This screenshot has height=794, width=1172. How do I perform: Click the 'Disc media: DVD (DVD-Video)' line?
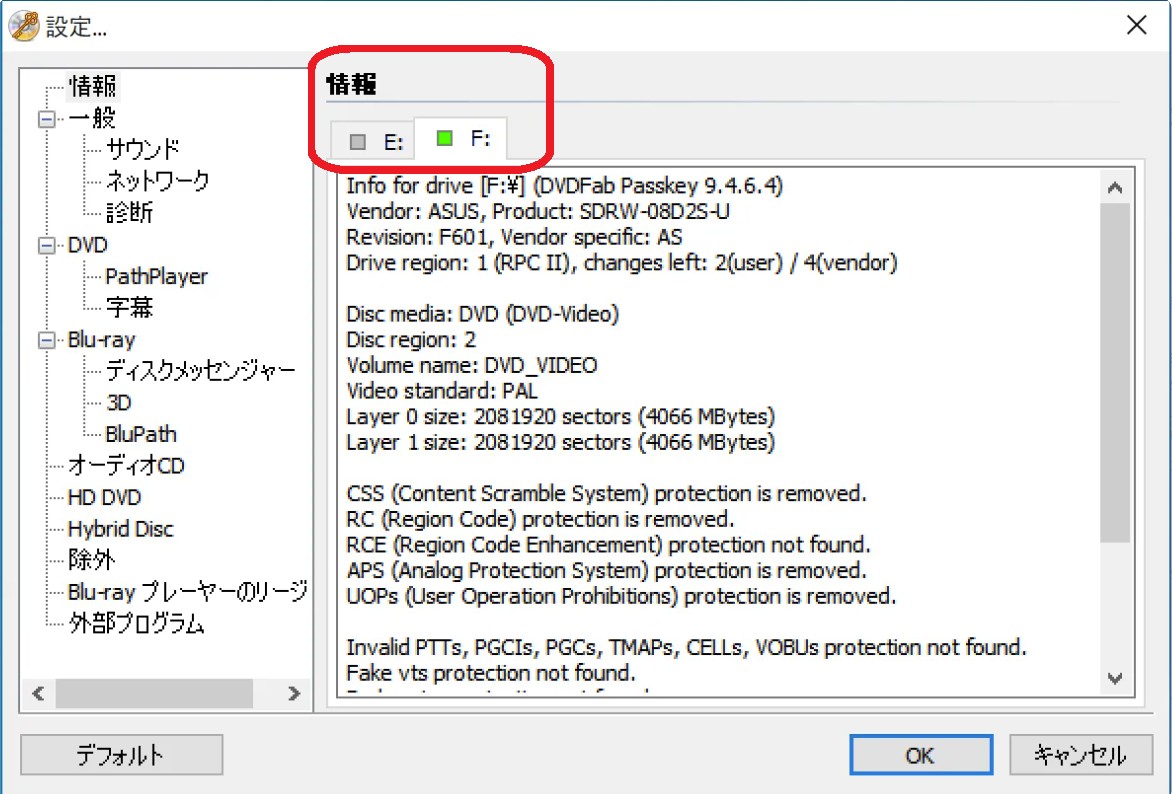click(483, 314)
